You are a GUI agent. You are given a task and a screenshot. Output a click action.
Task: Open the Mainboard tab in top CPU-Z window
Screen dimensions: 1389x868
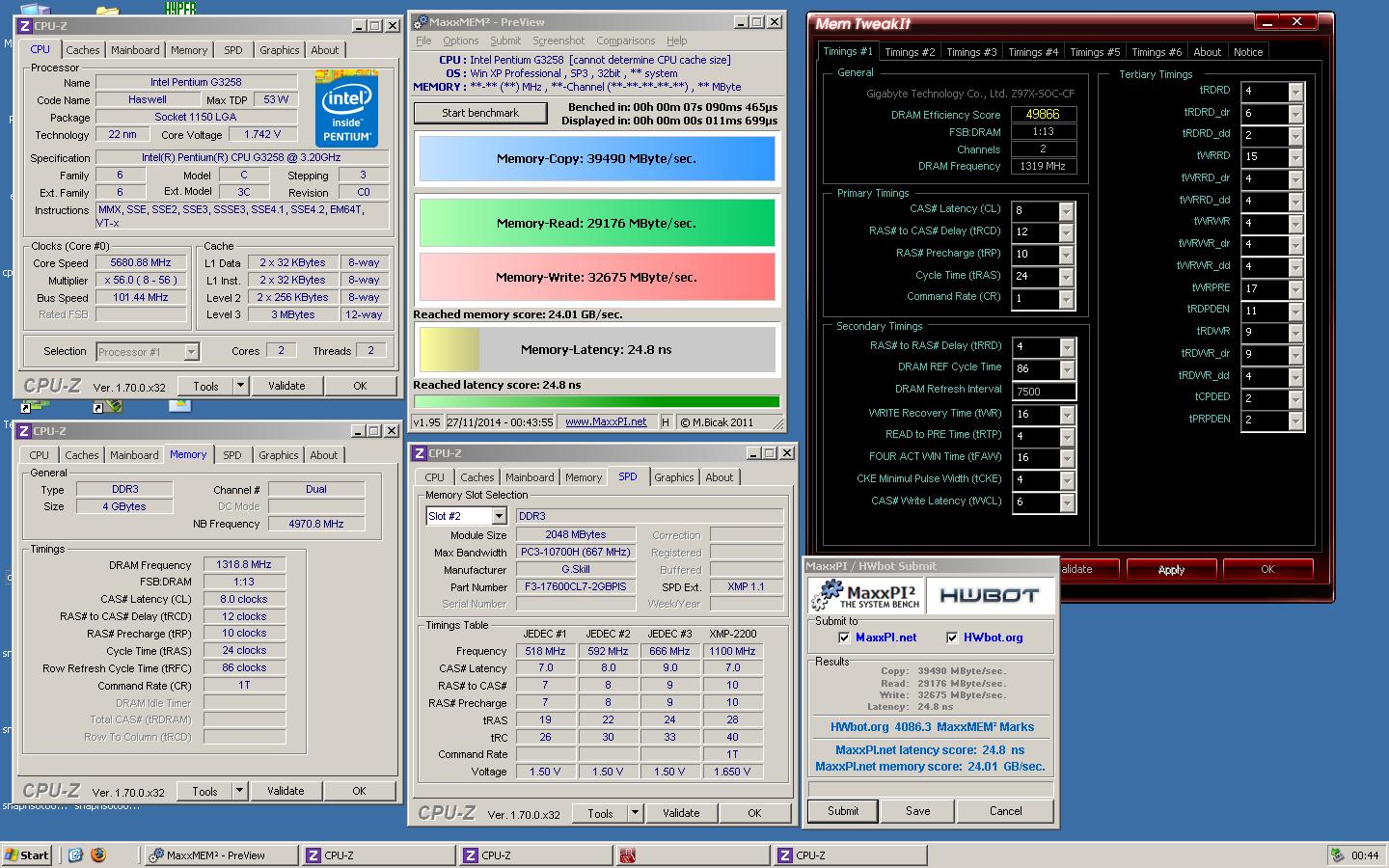135,50
